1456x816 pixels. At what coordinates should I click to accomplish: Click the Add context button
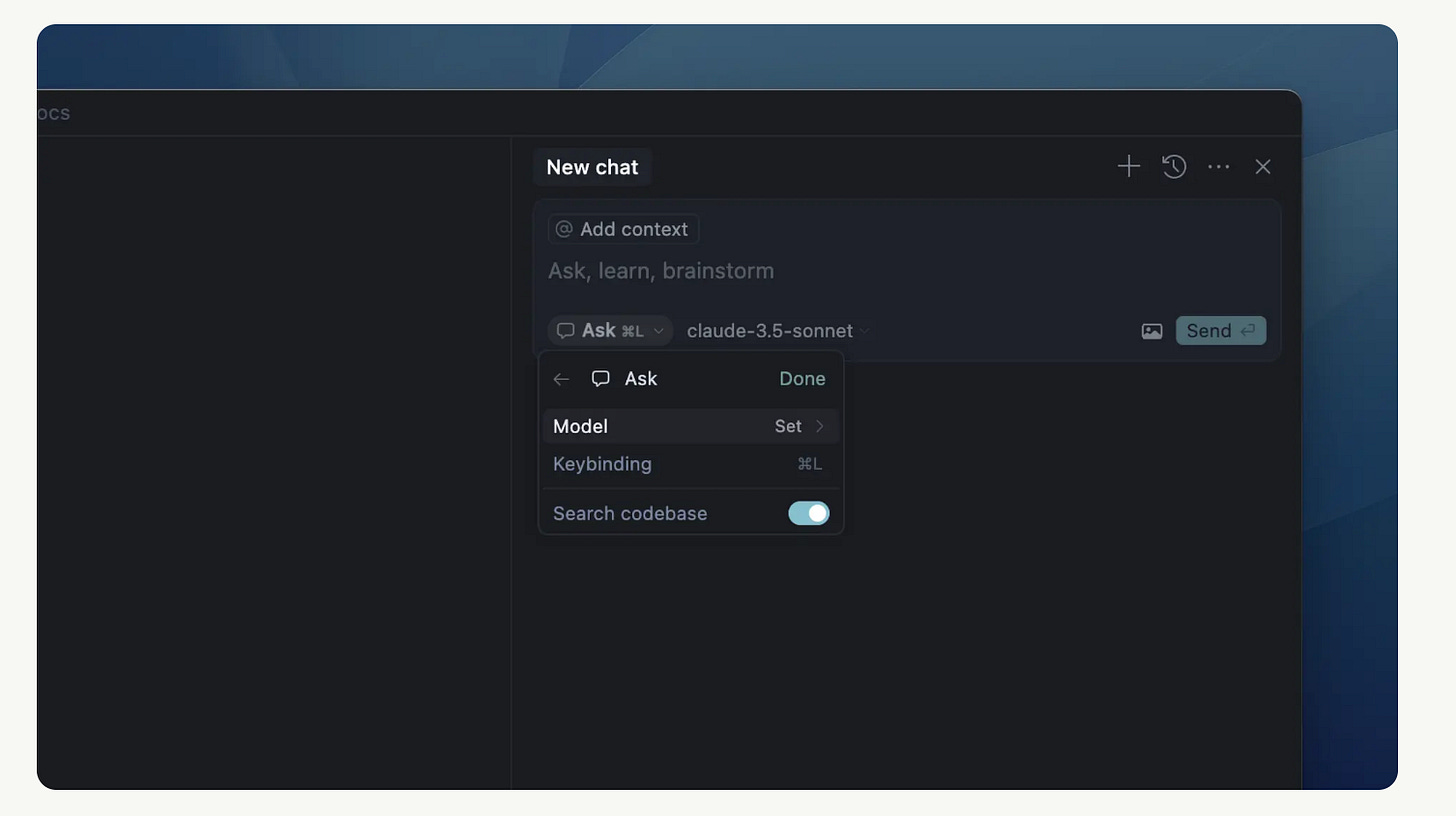[x=623, y=229]
